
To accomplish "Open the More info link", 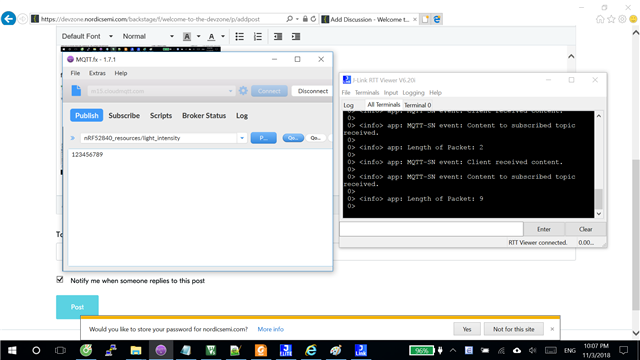I will [x=271, y=329].
